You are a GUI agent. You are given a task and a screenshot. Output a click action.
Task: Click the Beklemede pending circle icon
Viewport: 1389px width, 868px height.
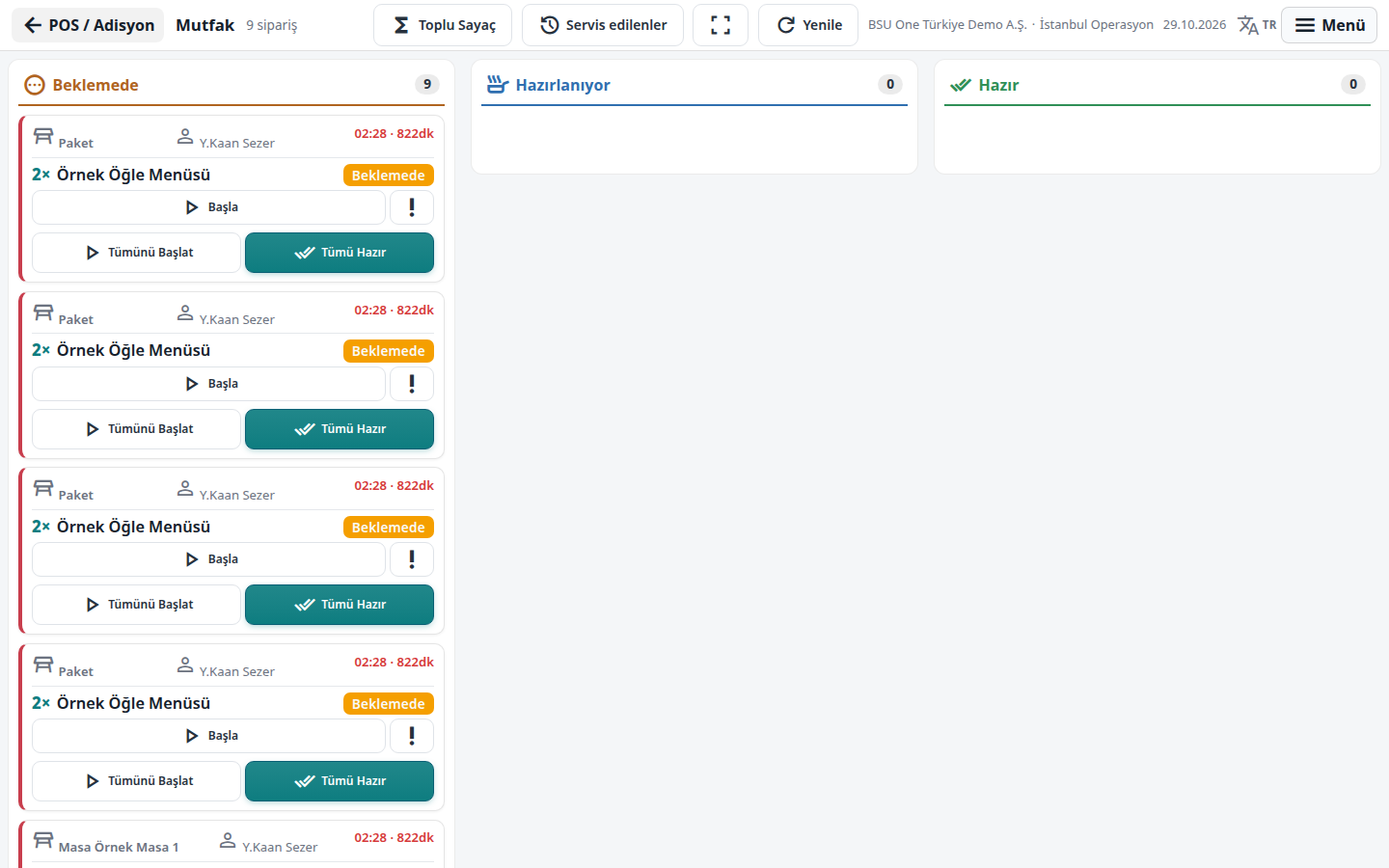(35, 85)
